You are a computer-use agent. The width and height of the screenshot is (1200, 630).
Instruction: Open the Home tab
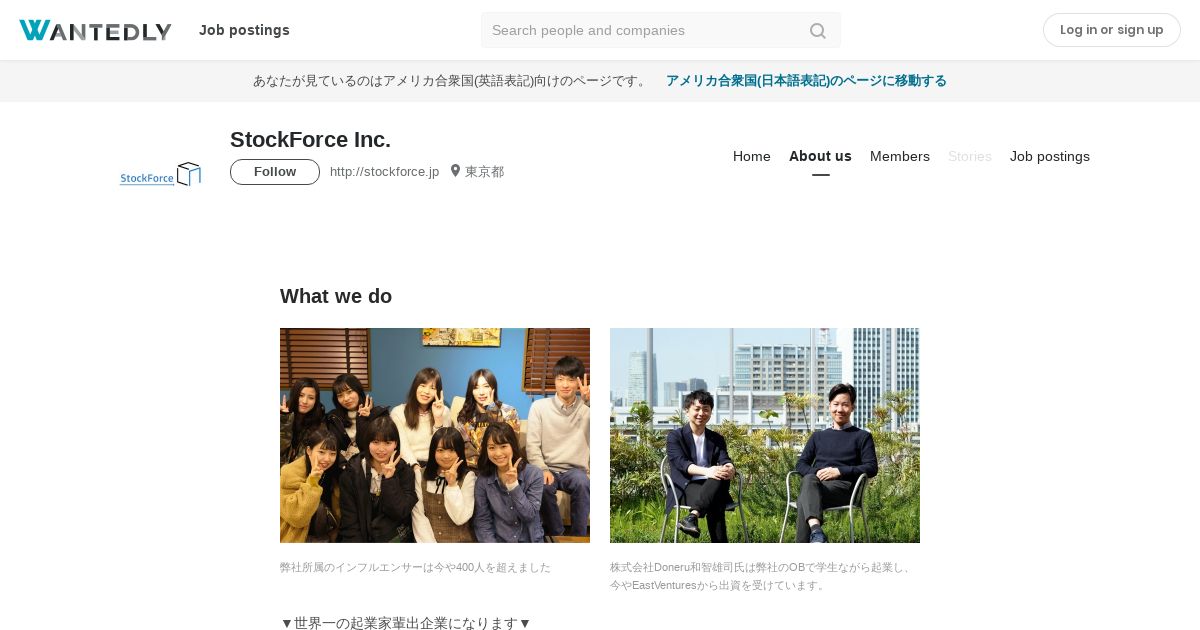tap(752, 156)
